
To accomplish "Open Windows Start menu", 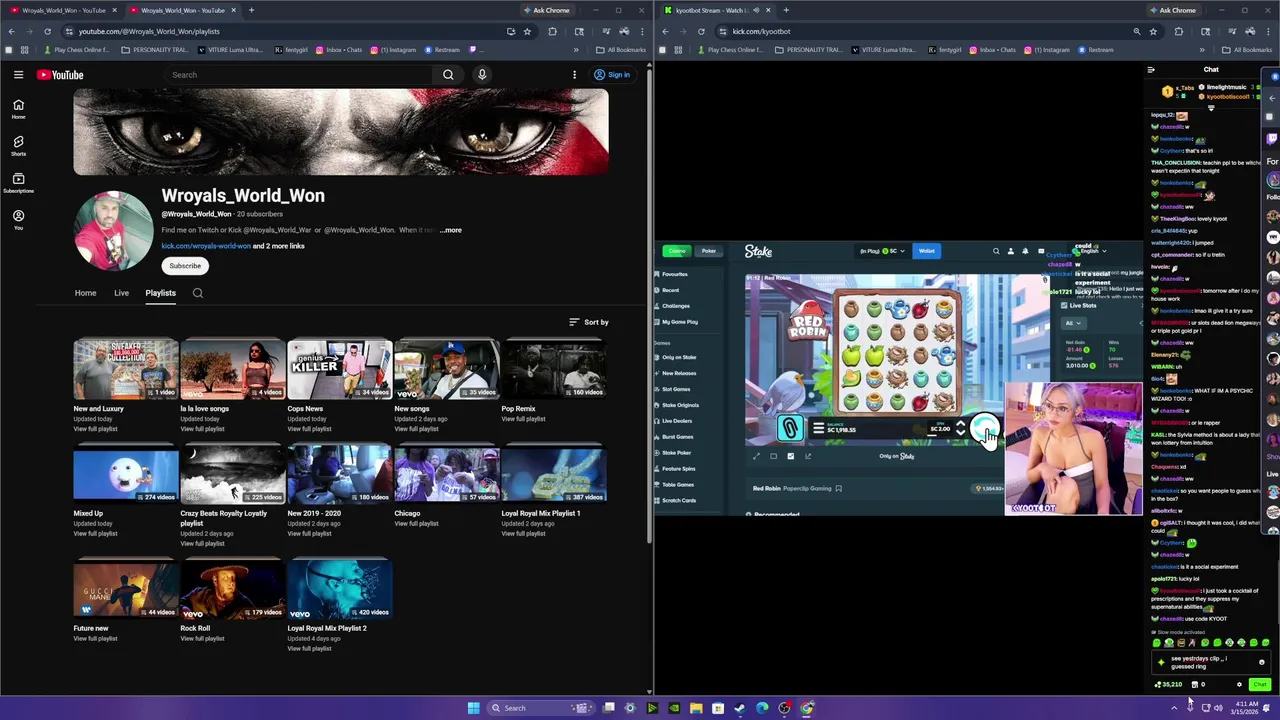I will click(x=473, y=708).
